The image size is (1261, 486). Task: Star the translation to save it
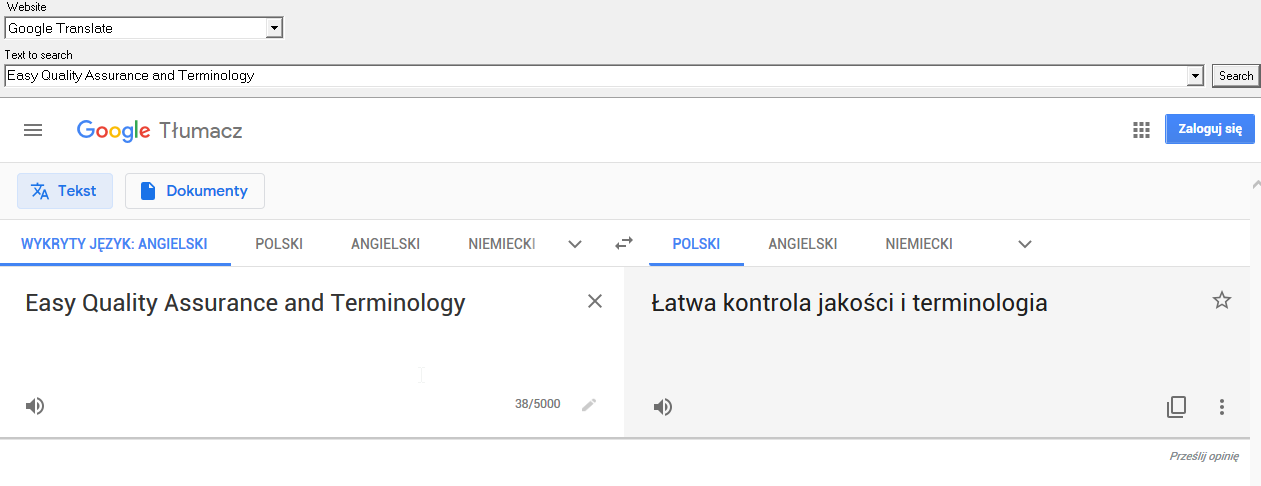(1222, 300)
